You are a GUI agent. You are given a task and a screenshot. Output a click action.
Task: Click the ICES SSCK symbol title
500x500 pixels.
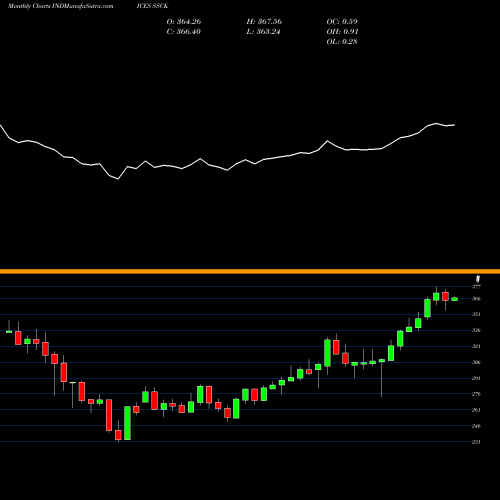tap(152, 6)
